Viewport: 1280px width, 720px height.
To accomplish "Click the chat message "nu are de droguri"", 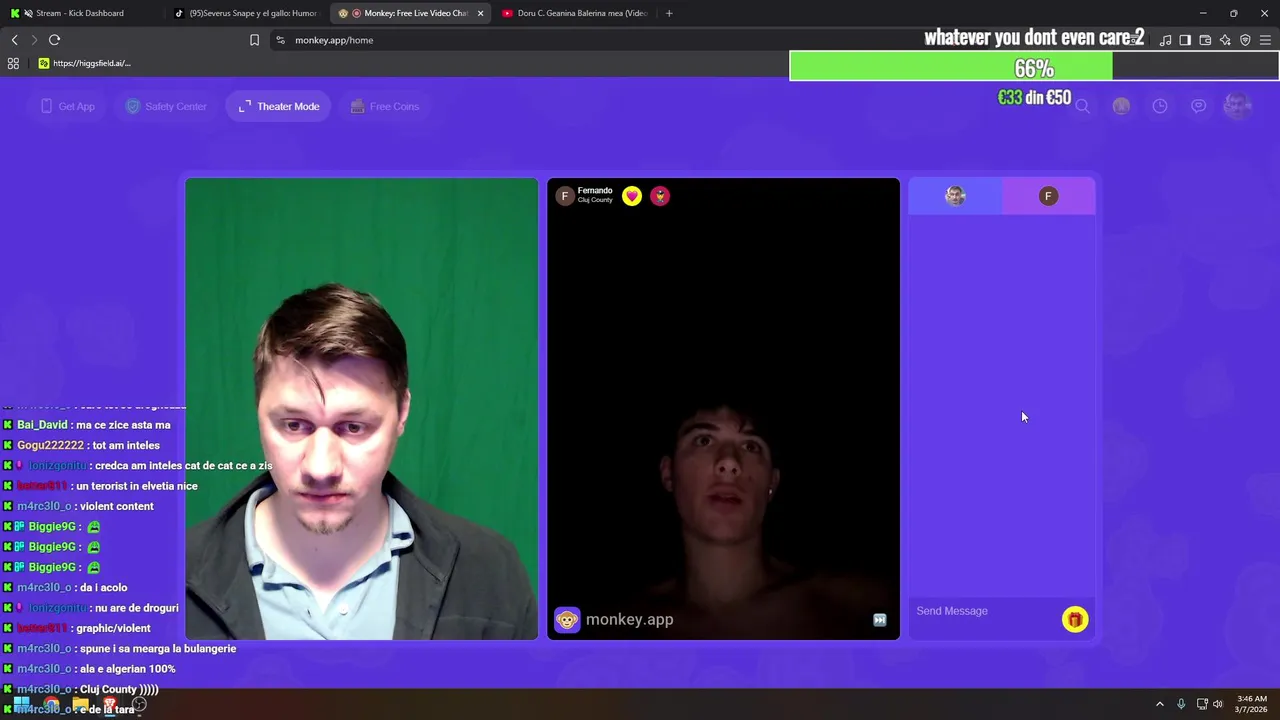I will 137,608.
